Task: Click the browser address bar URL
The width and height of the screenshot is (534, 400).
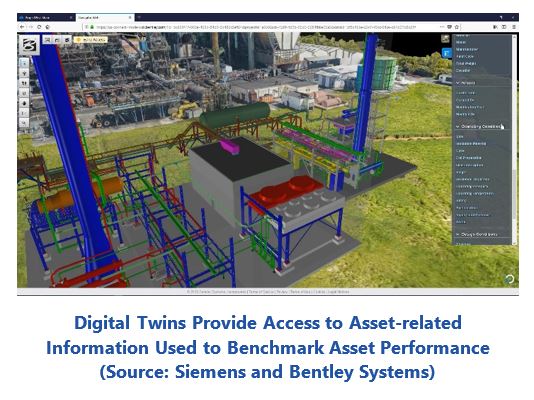Action: coord(255,27)
